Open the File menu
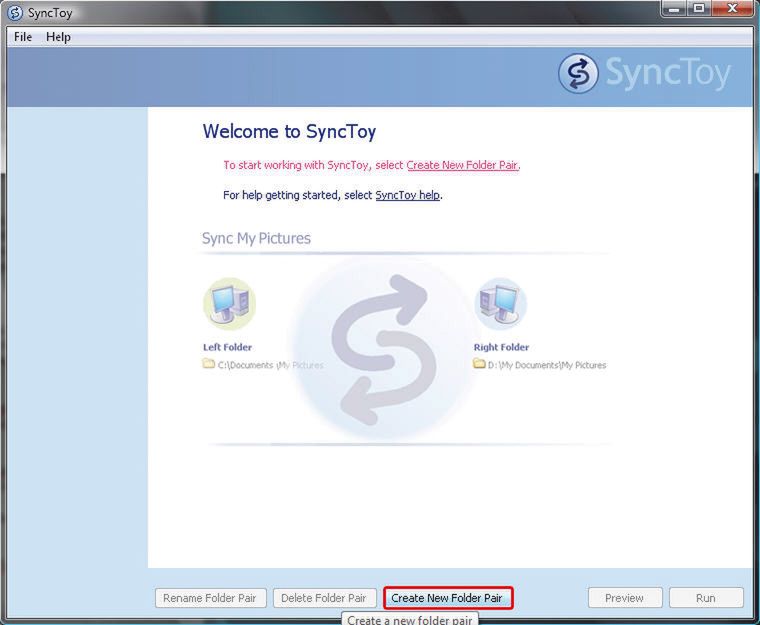 [x=23, y=37]
